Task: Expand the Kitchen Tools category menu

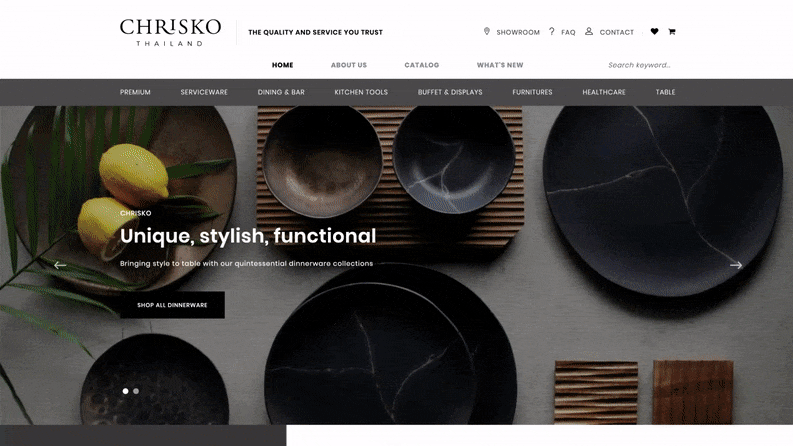Action: 361,92
